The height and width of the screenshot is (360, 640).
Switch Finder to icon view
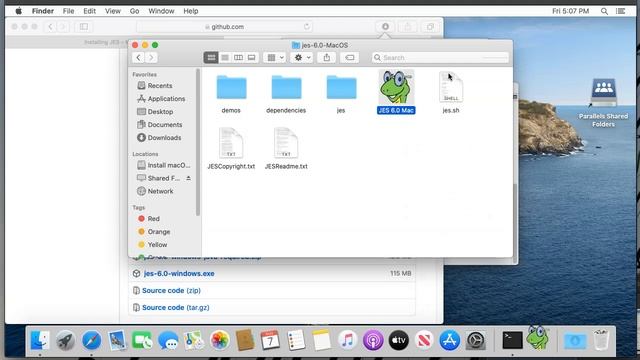pos(211,58)
